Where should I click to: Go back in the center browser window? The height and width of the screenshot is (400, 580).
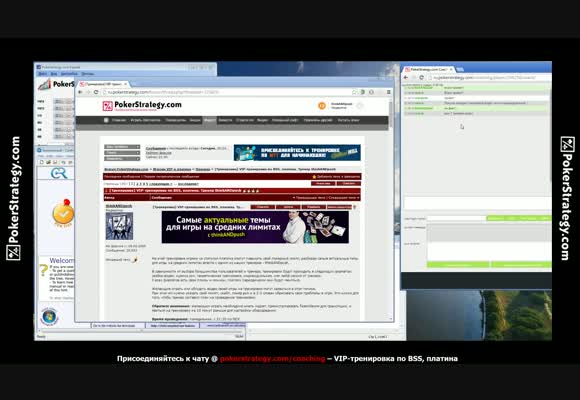tap(81, 92)
